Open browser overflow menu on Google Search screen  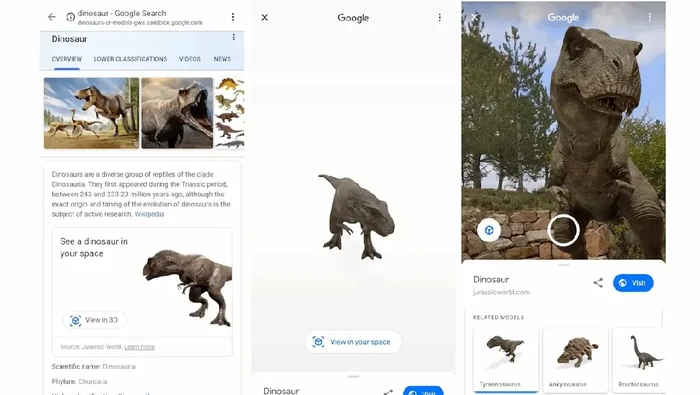[x=233, y=17]
